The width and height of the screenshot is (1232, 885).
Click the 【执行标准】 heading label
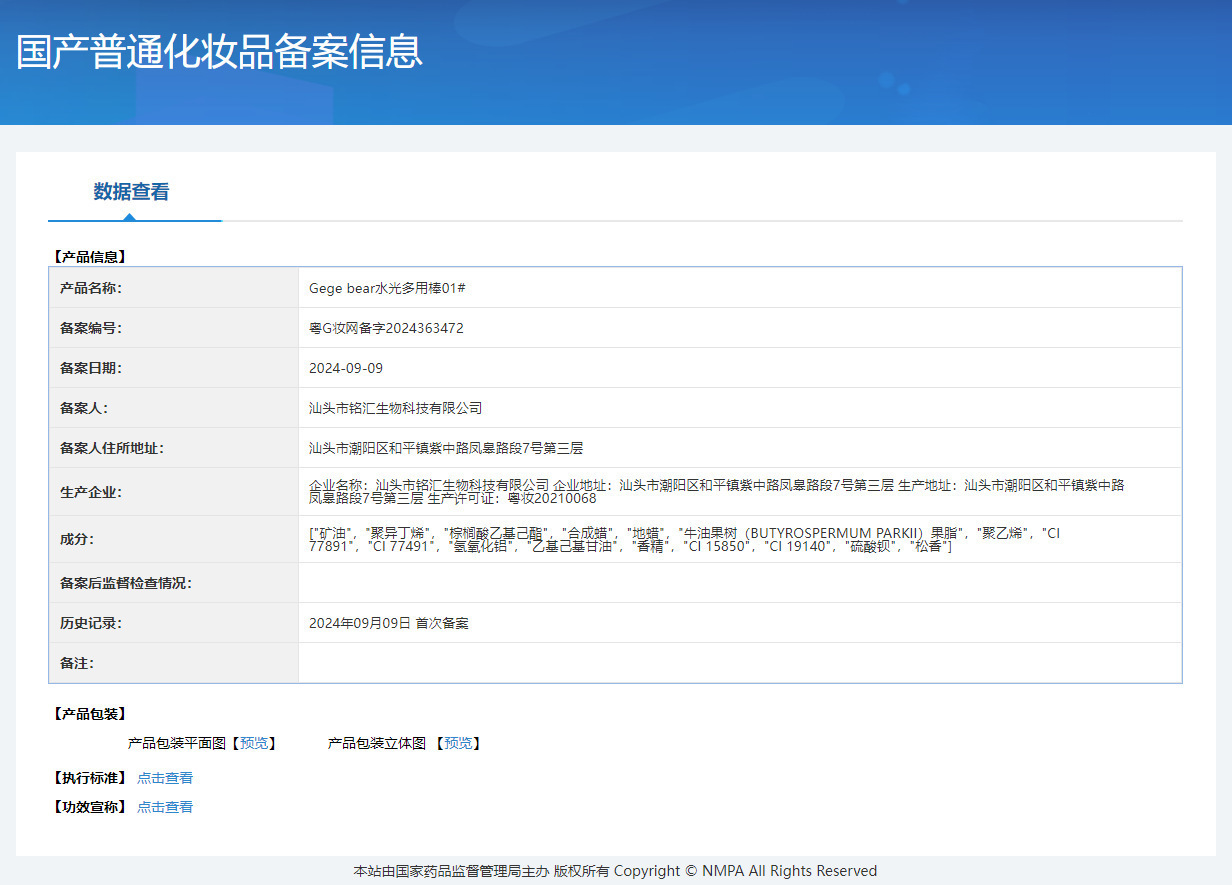(x=89, y=778)
